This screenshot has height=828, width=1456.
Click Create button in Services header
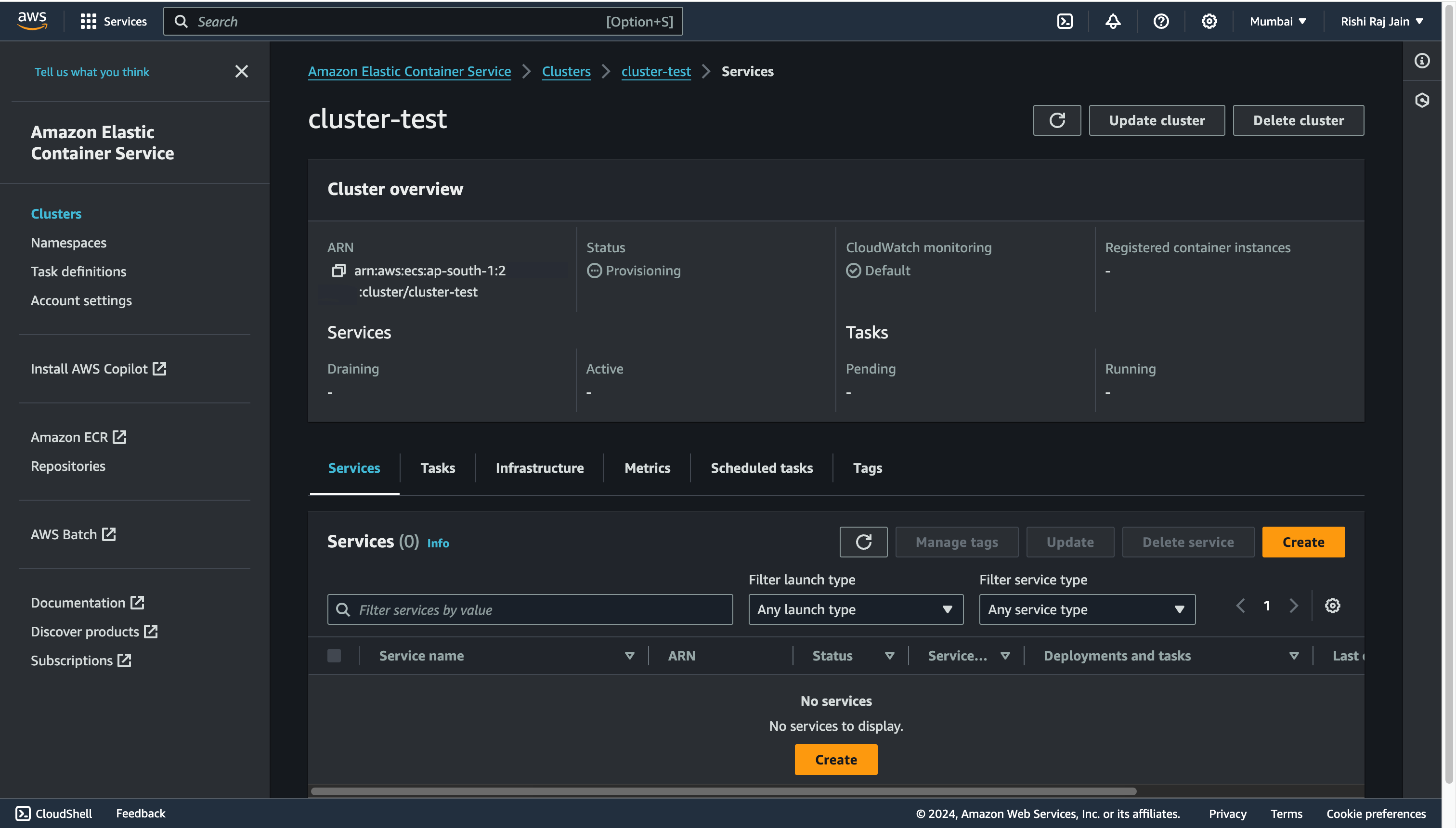[1303, 542]
